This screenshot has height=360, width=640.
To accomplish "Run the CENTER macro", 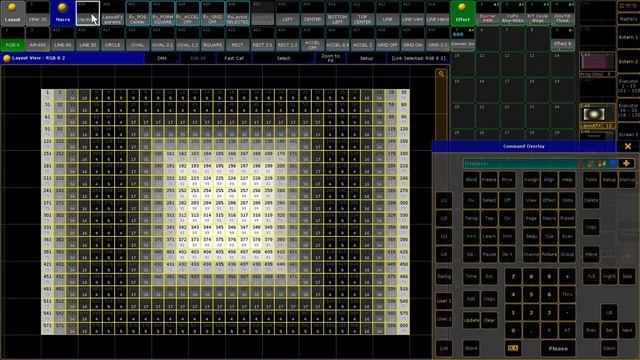I will [x=312, y=13].
